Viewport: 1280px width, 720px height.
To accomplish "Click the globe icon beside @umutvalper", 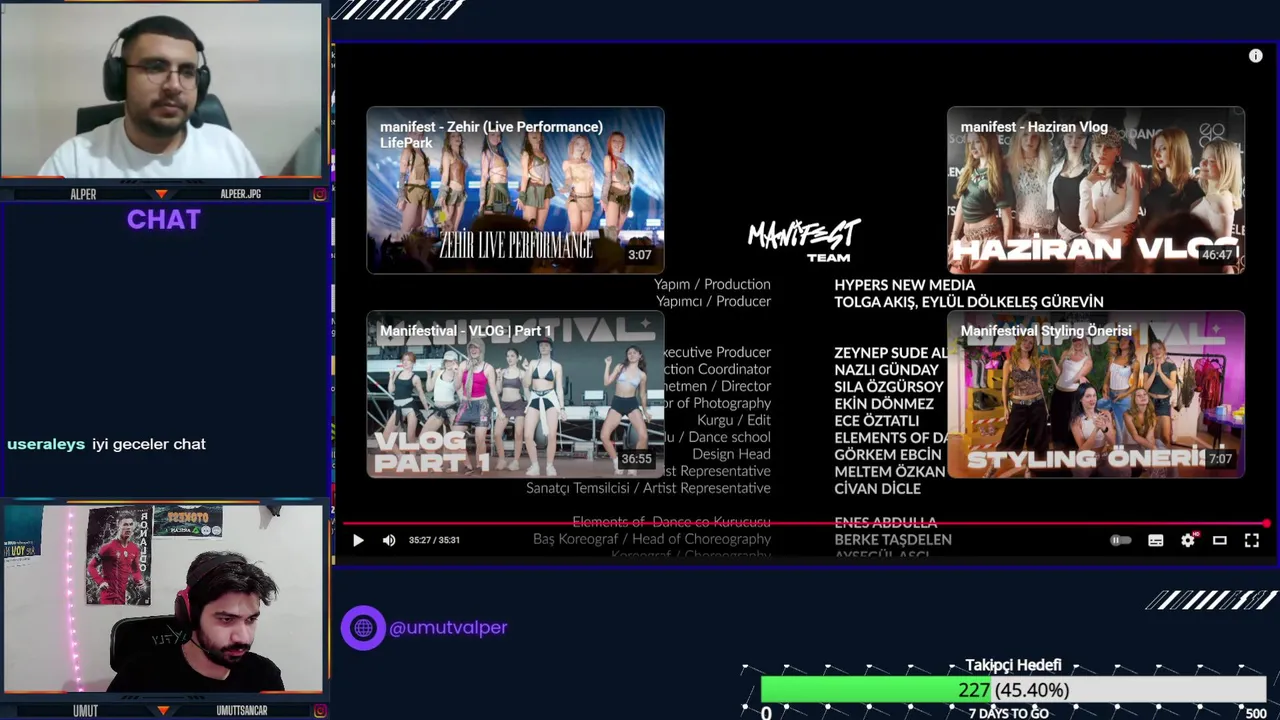I will pyautogui.click(x=363, y=628).
